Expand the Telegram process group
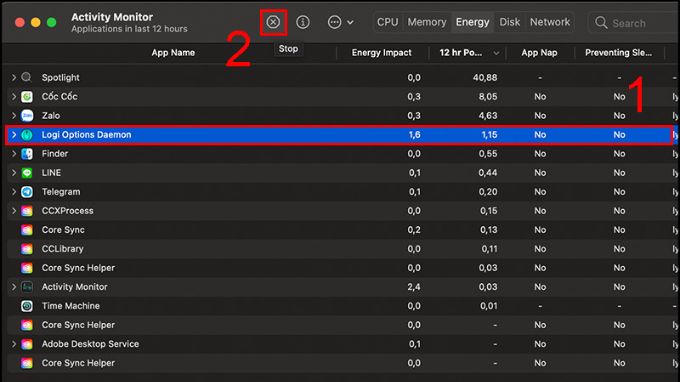680x382 pixels. pos(14,192)
